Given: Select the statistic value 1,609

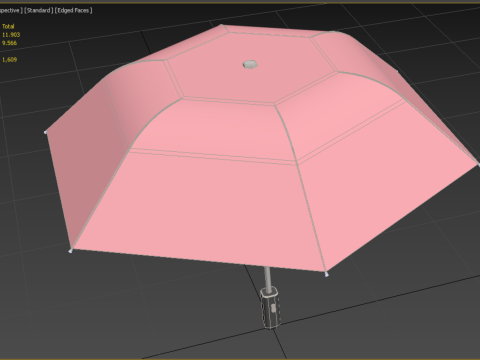Looking at the screenshot, I should point(9,60).
